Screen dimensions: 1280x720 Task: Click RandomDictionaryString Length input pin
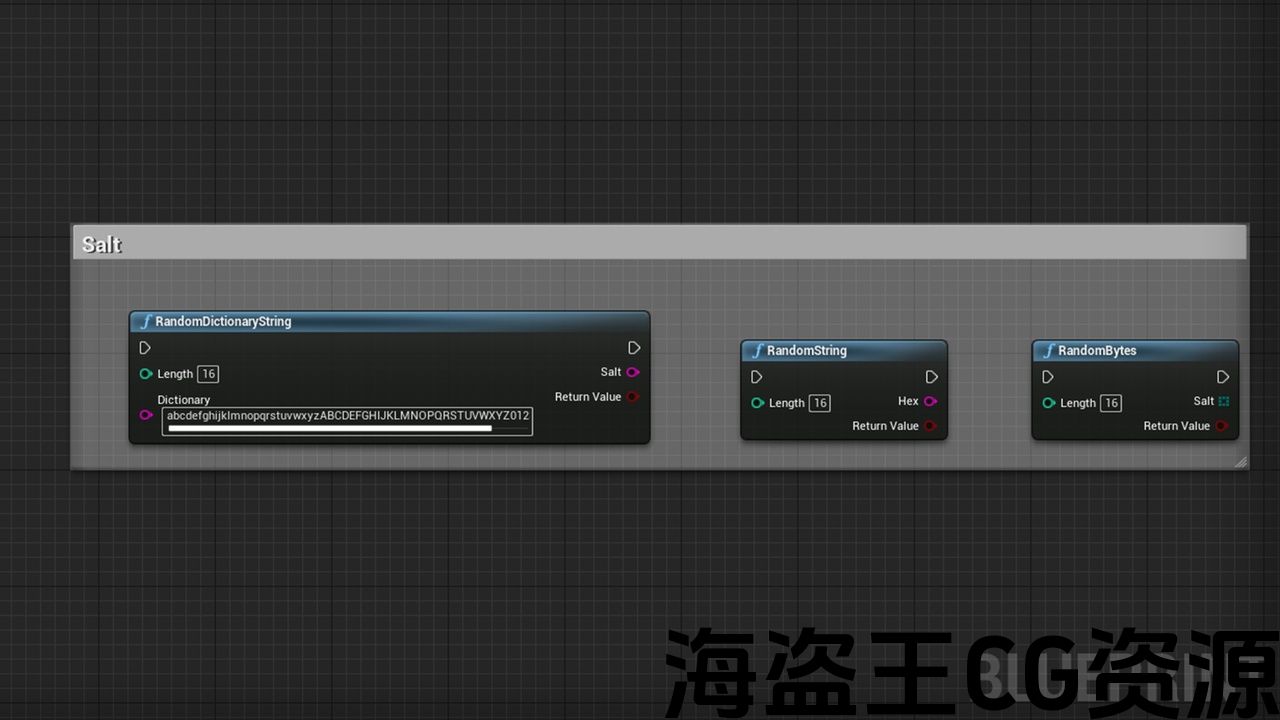[x=146, y=374]
